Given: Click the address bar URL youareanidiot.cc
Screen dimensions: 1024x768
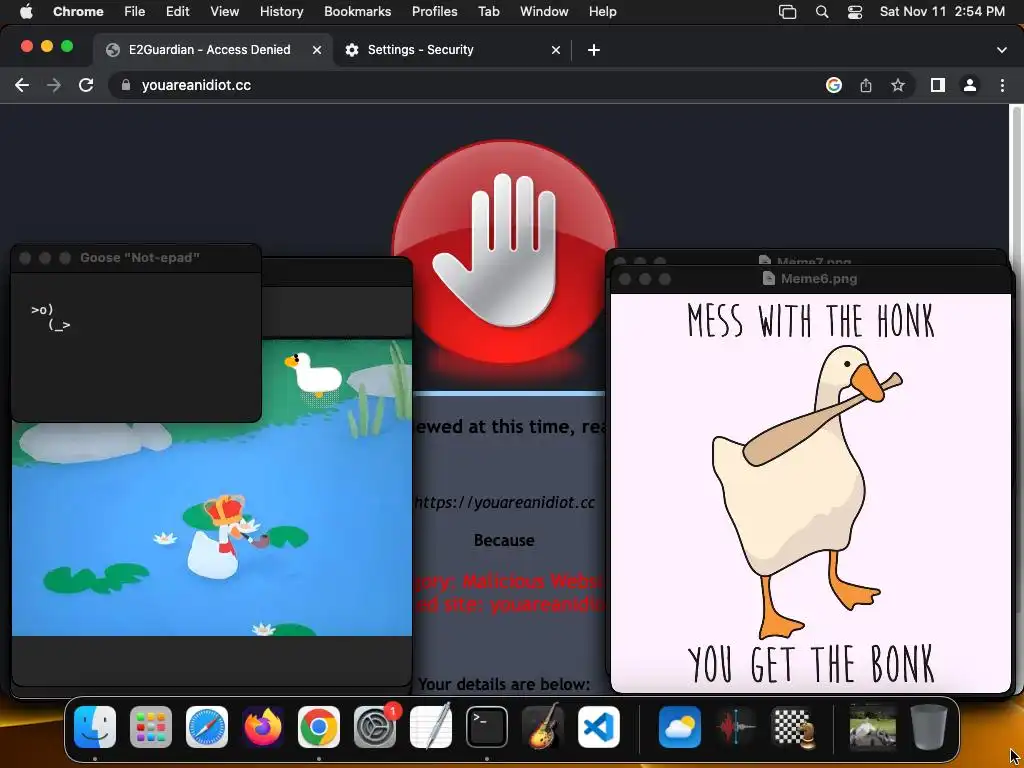Looking at the screenshot, I should [196, 85].
